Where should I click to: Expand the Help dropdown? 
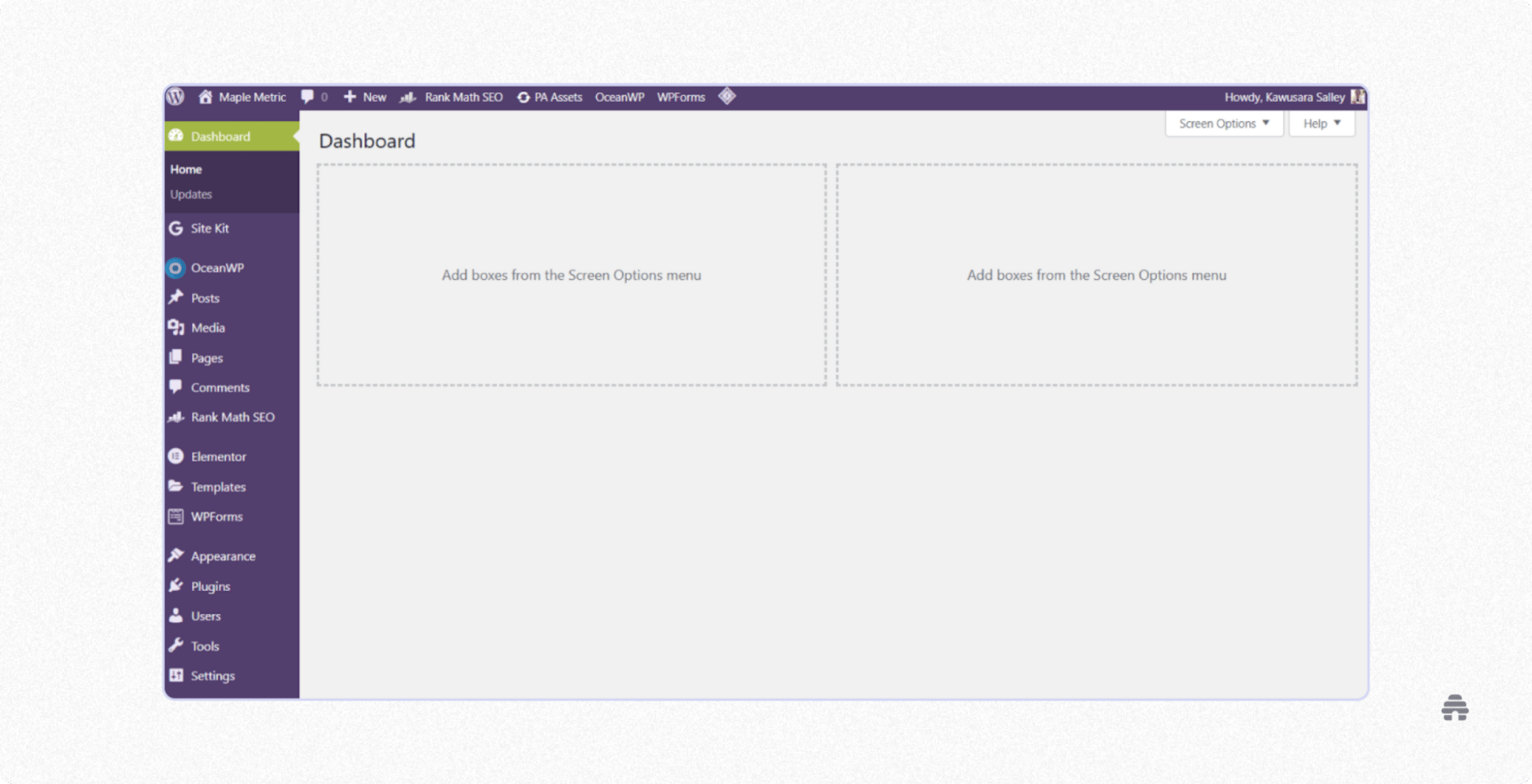point(1321,124)
